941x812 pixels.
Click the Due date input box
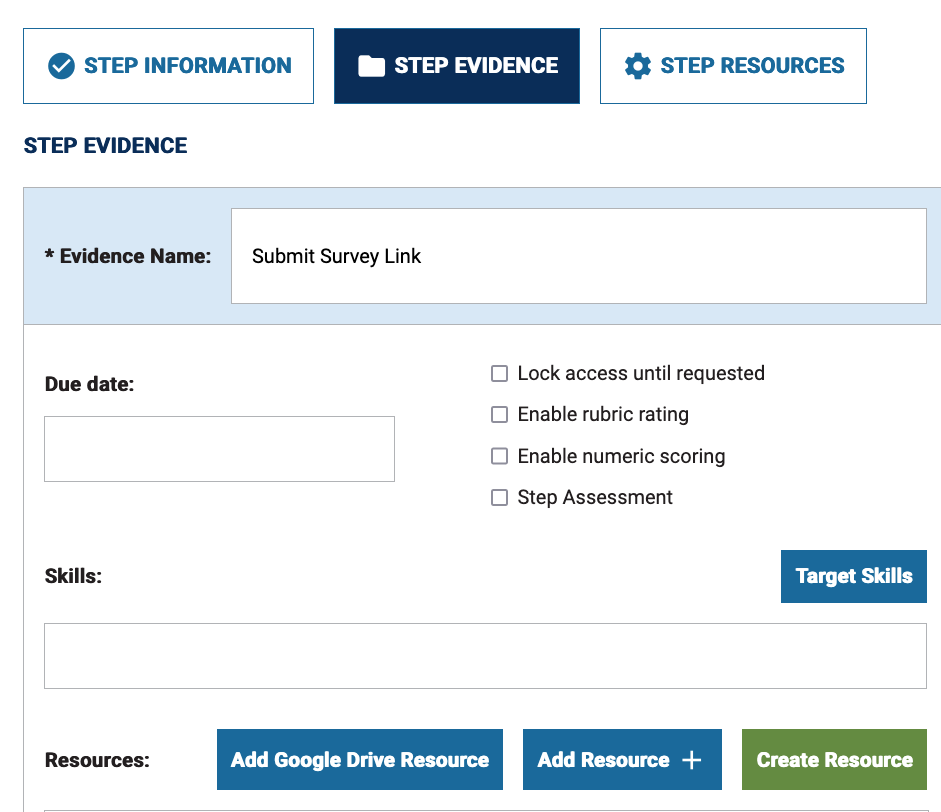point(220,449)
